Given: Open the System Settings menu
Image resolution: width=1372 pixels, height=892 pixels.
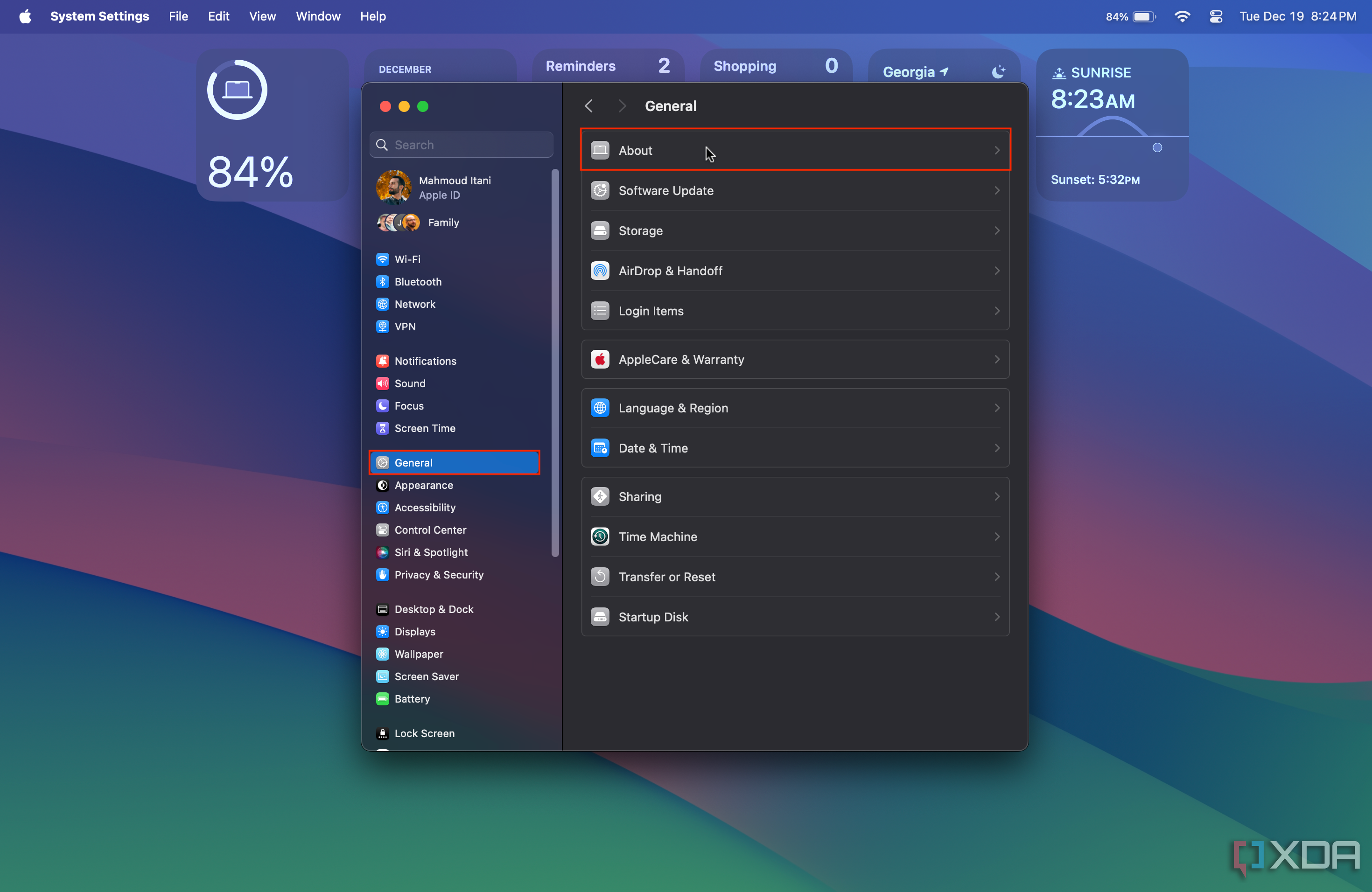Looking at the screenshot, I should 100,16.
